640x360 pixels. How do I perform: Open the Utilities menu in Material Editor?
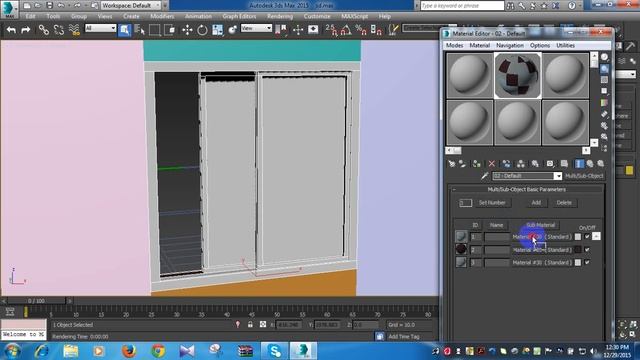click(x=565, y=45)
